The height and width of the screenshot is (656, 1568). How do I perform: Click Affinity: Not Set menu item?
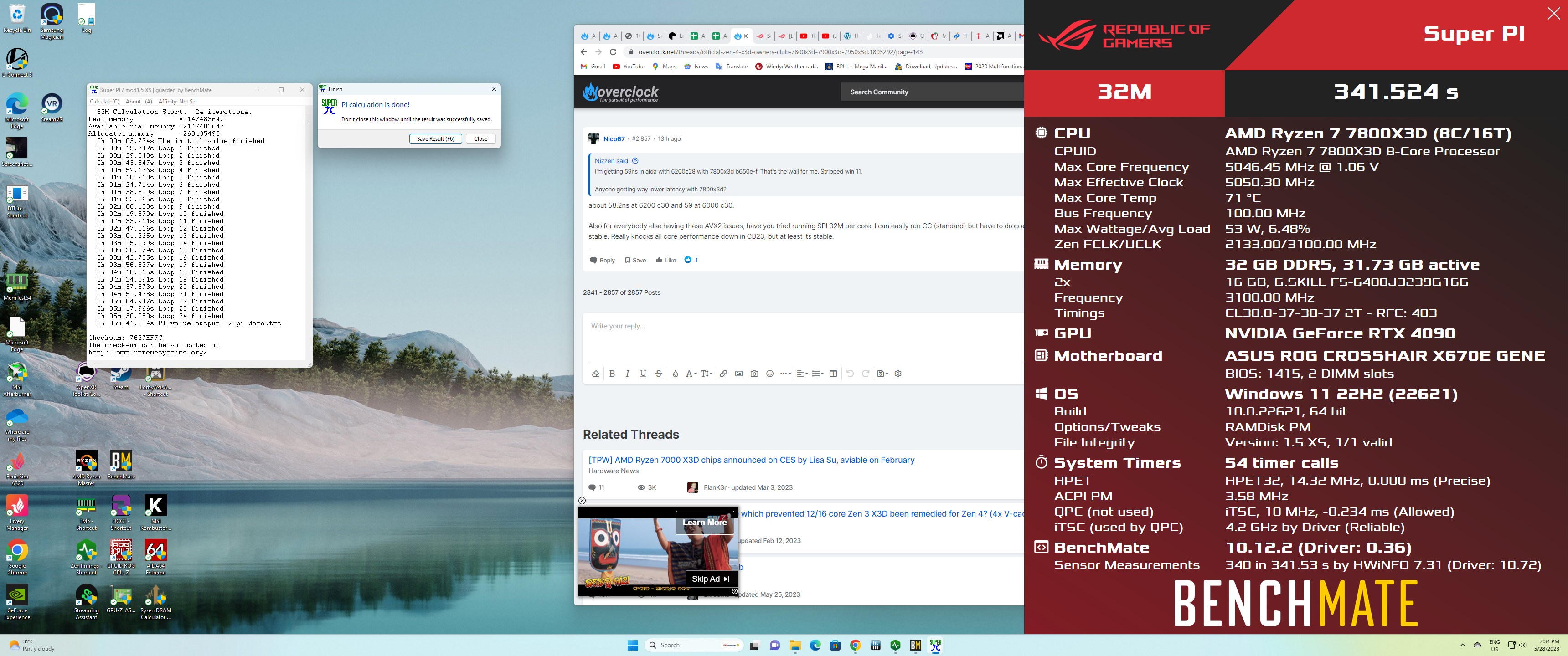[178, 102]
